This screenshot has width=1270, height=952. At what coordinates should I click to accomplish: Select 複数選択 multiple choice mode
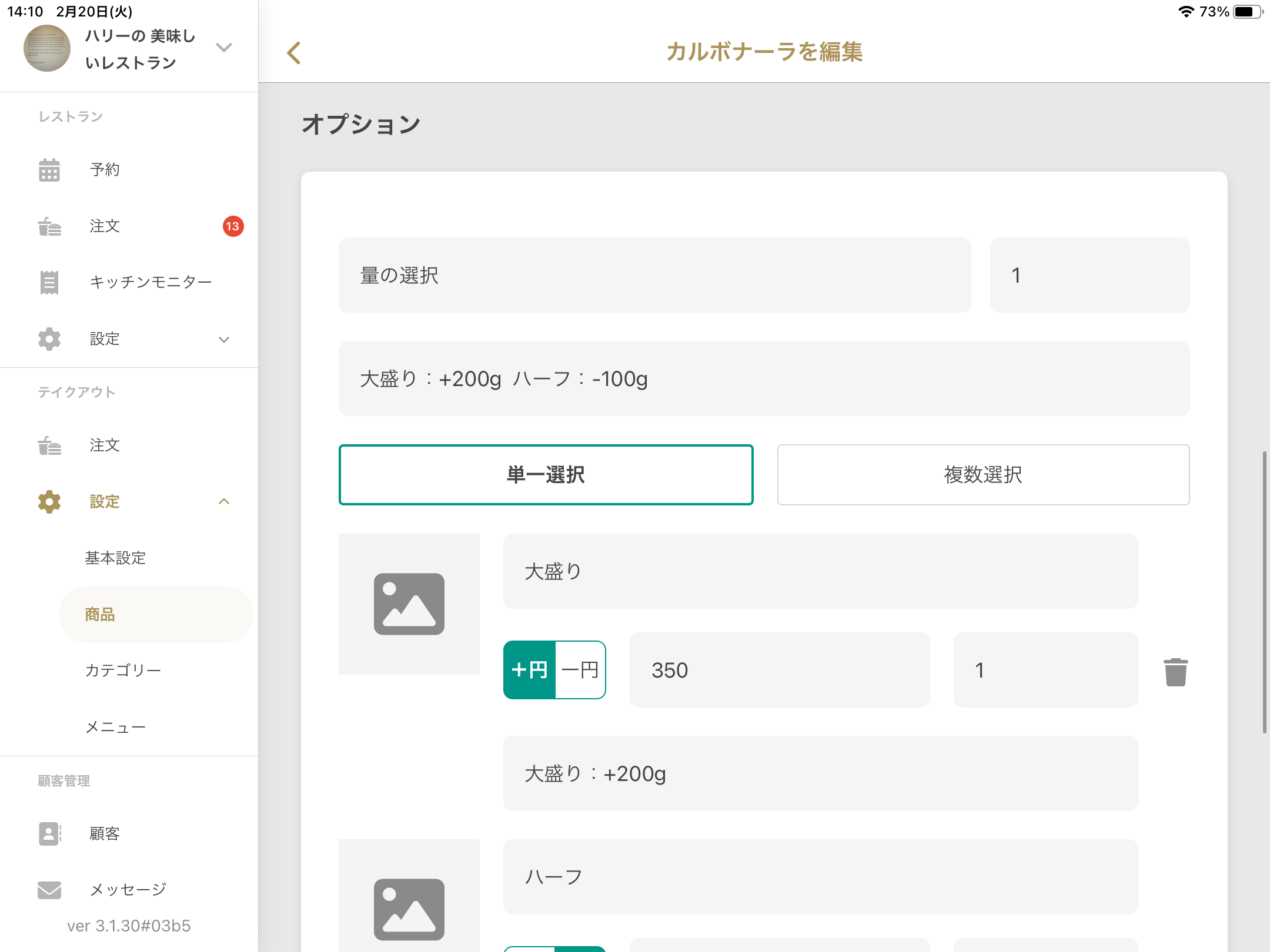coord(983,475)
